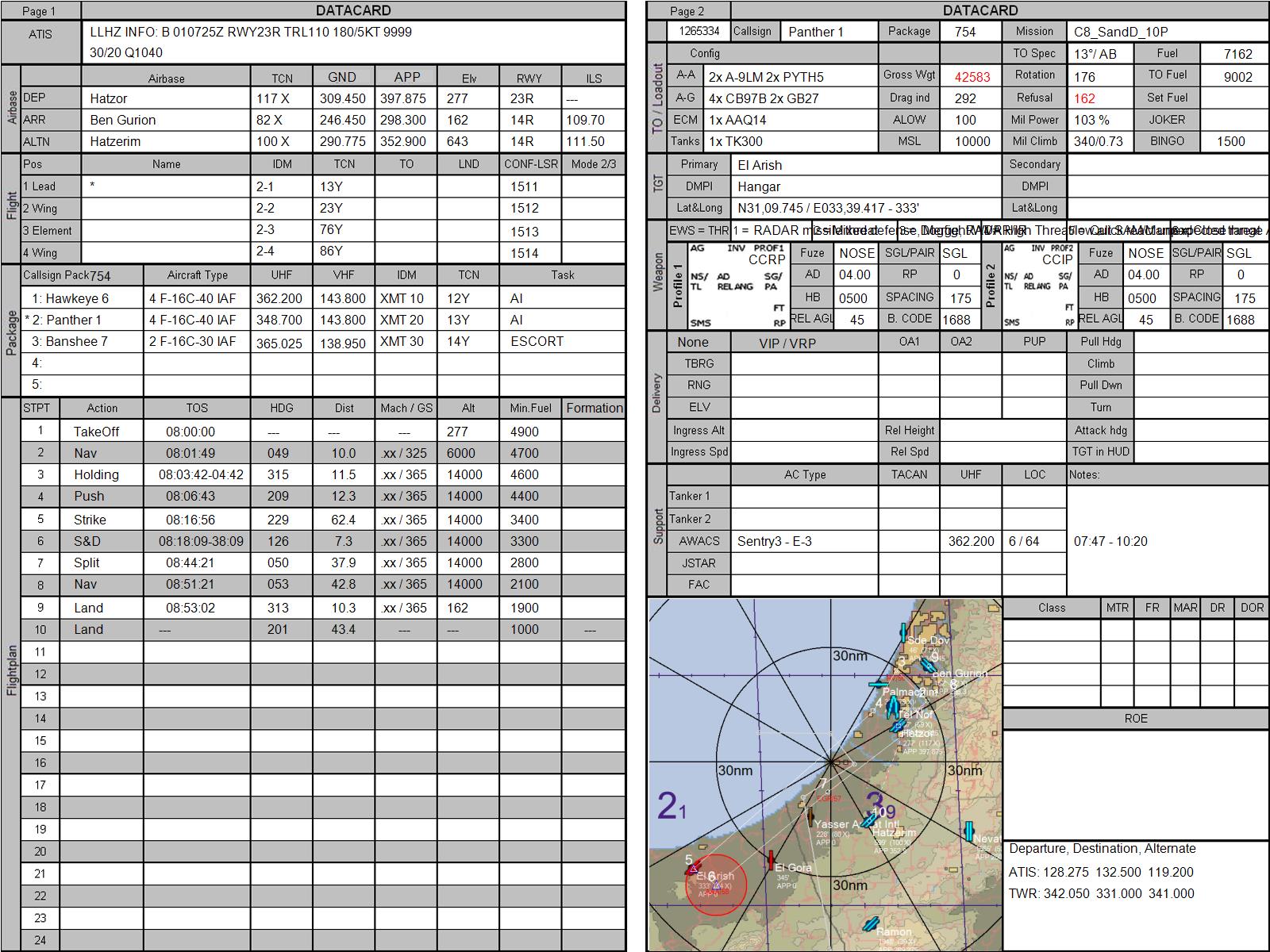The width and height of the screenshot is (1270, 952).
Task: Click the El Arish primary target field
Action: 866,165
